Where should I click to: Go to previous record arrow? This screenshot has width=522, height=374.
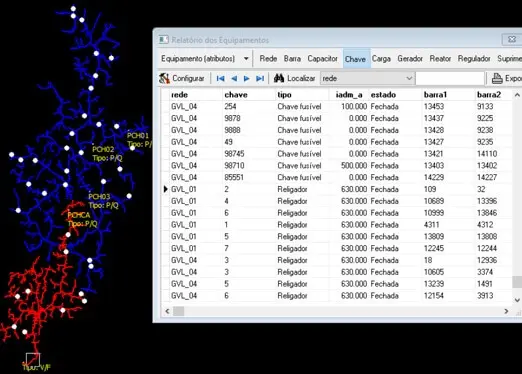pos(234,78)
